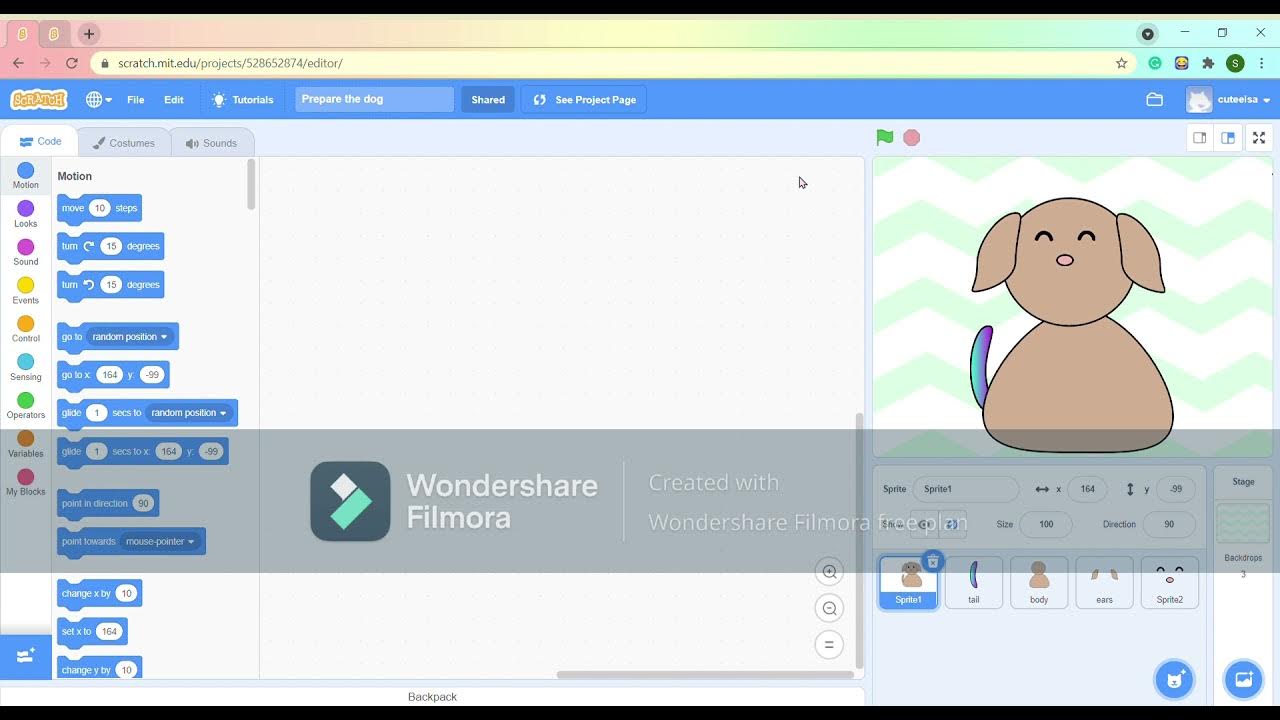Open the cuteelsa account dropdown
The image size is (1280, 720).
pos(1228,100)
